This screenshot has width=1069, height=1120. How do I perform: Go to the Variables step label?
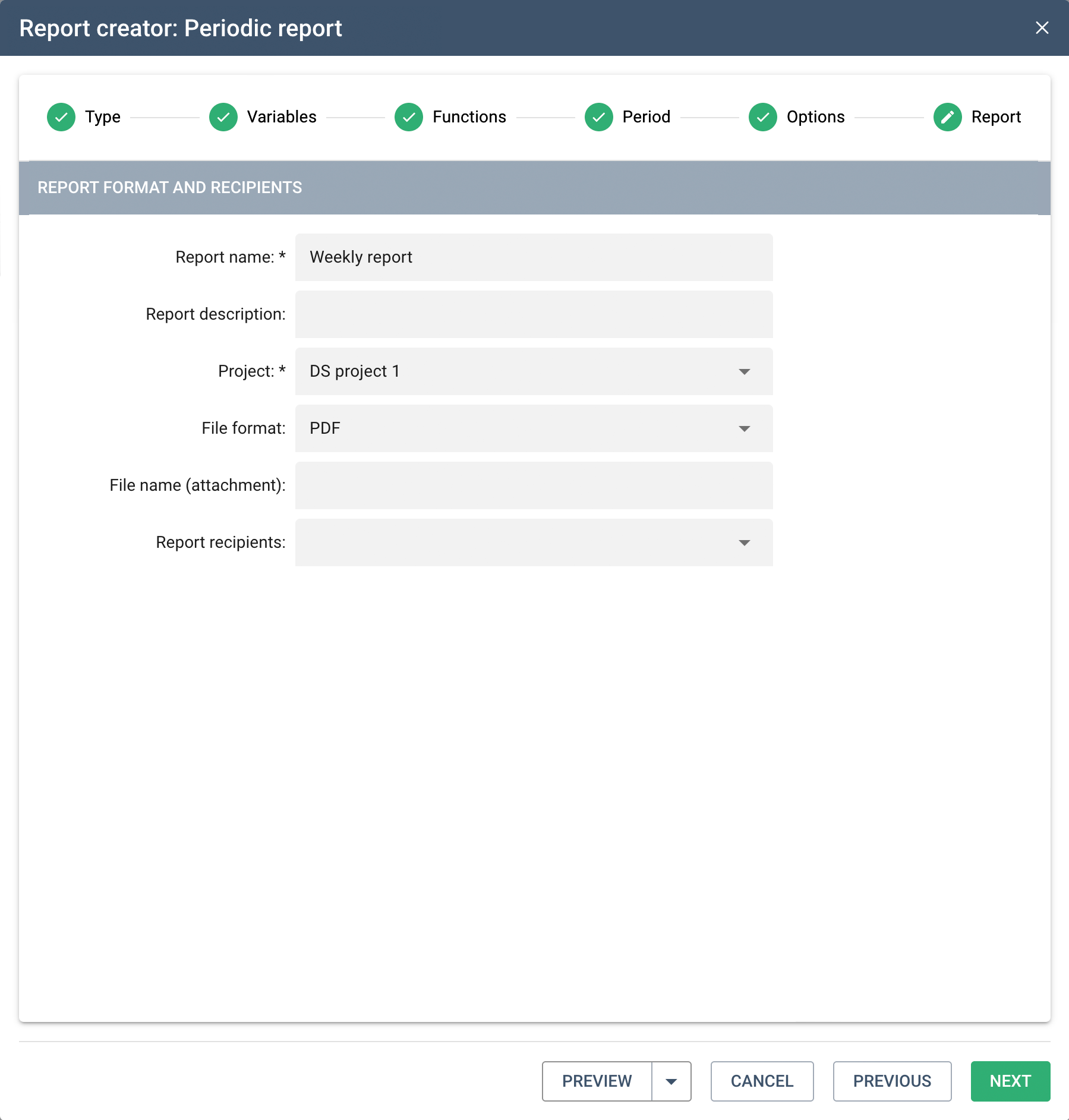(282, 117)
